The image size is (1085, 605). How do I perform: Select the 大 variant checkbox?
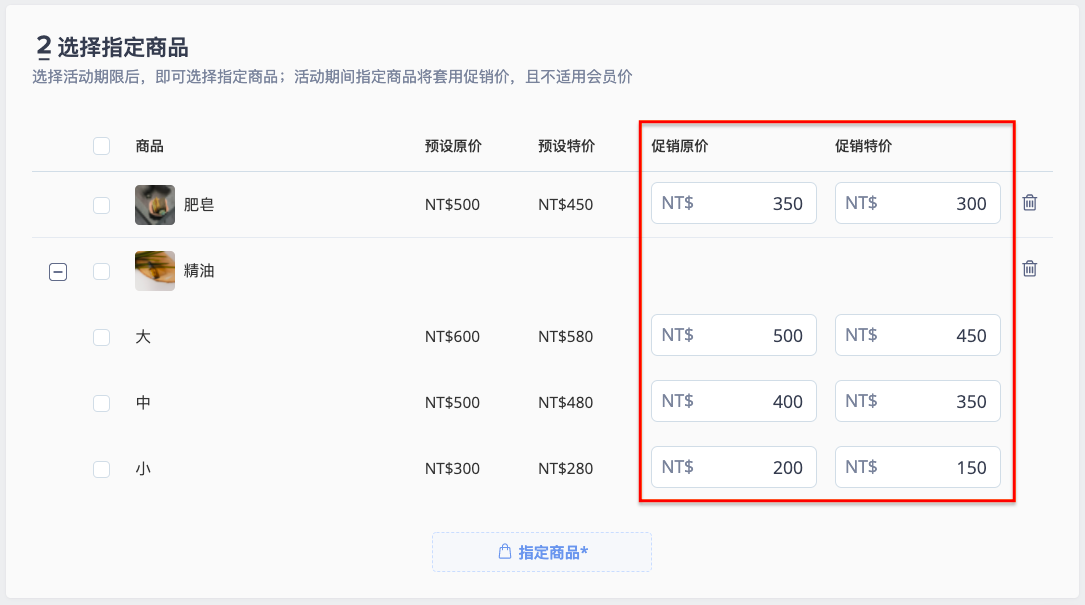pyautogui.click(x=102, y=337)
